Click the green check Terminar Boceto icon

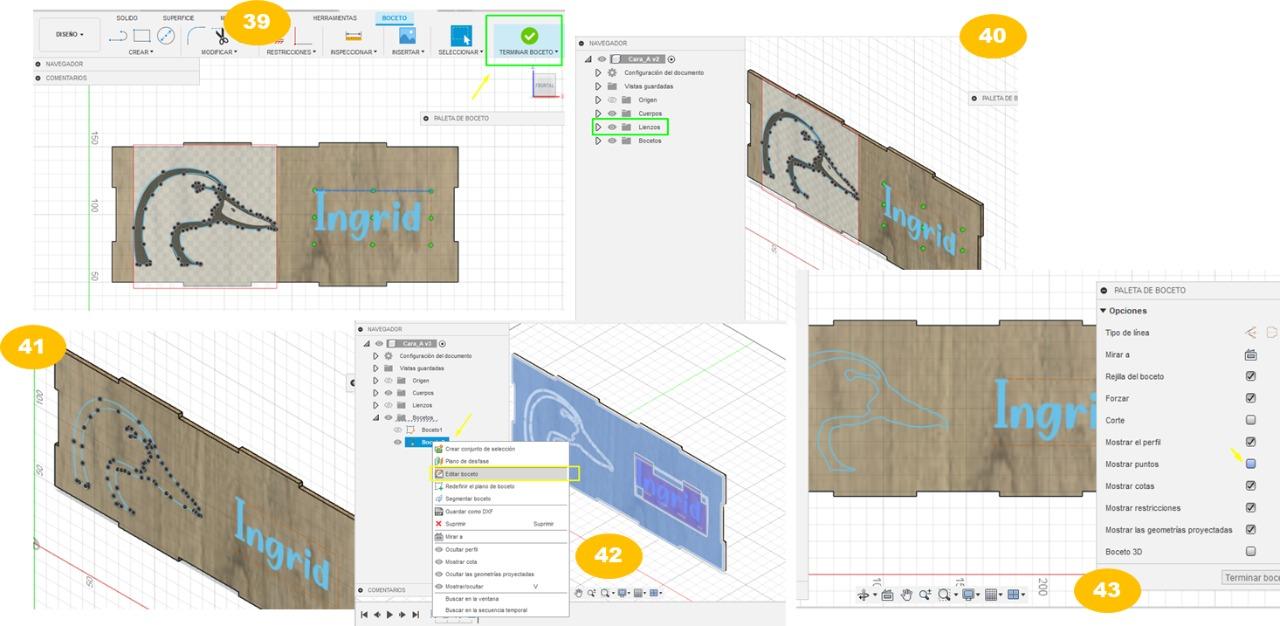(x=529, y=35)
